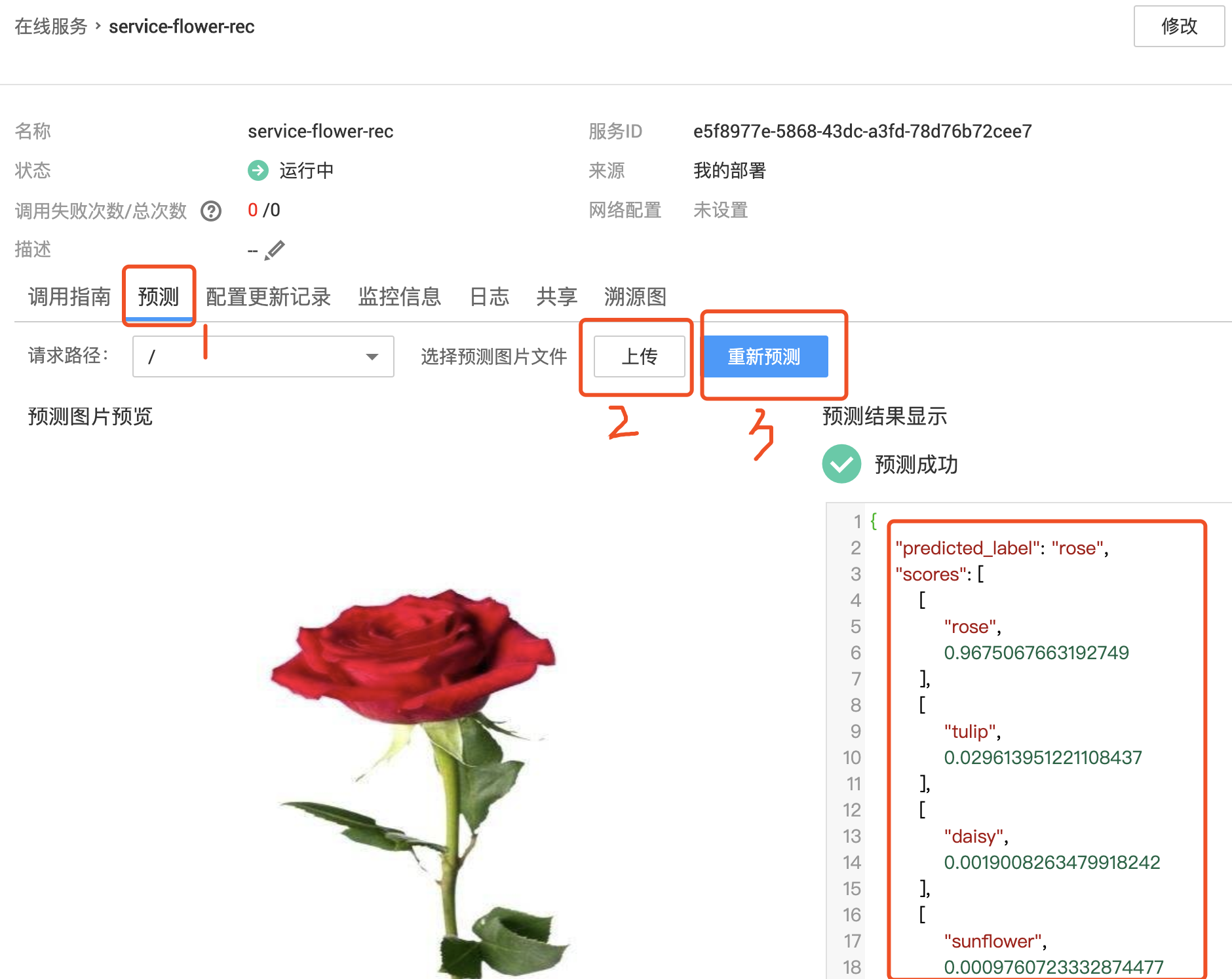Click the 预测结果显示 heading
The image size is (1232, 979).
coord(885,416)
